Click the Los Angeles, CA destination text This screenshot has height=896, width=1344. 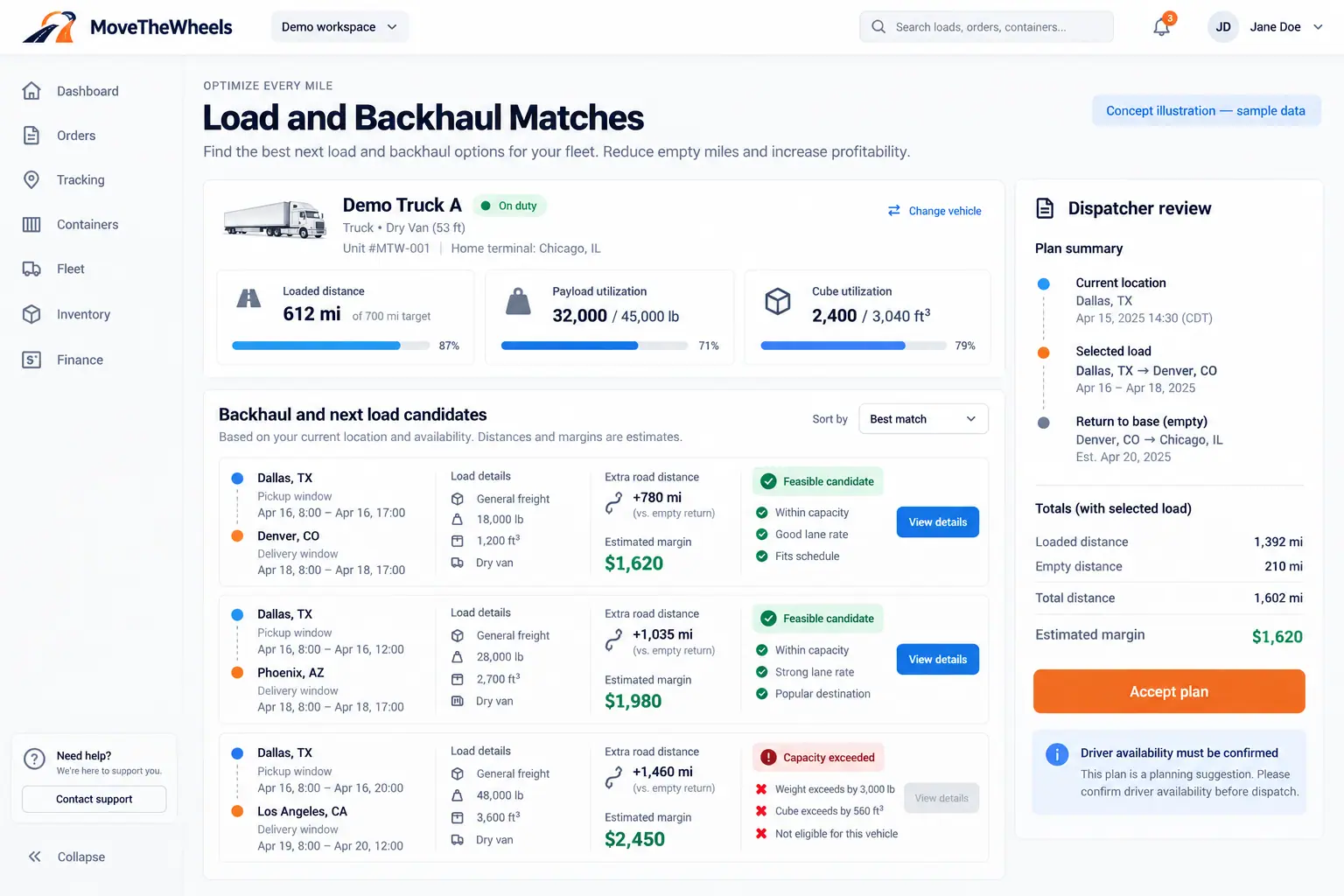coord(302,811)
